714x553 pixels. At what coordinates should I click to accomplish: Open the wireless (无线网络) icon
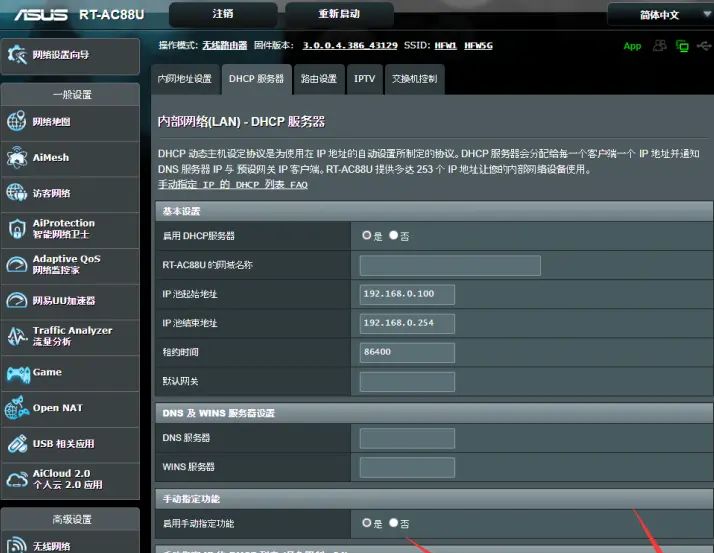[x=17, y=546]
